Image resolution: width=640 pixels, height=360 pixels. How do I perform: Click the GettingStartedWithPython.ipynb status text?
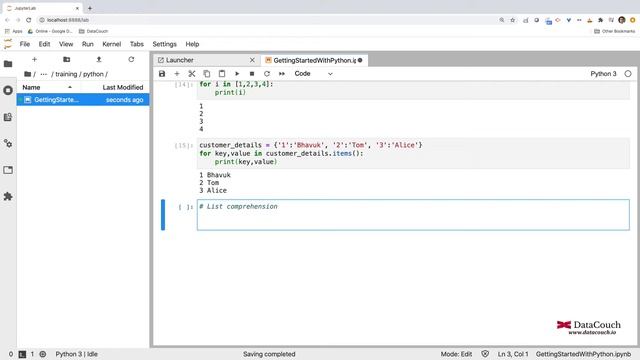(x=583, y=354)
